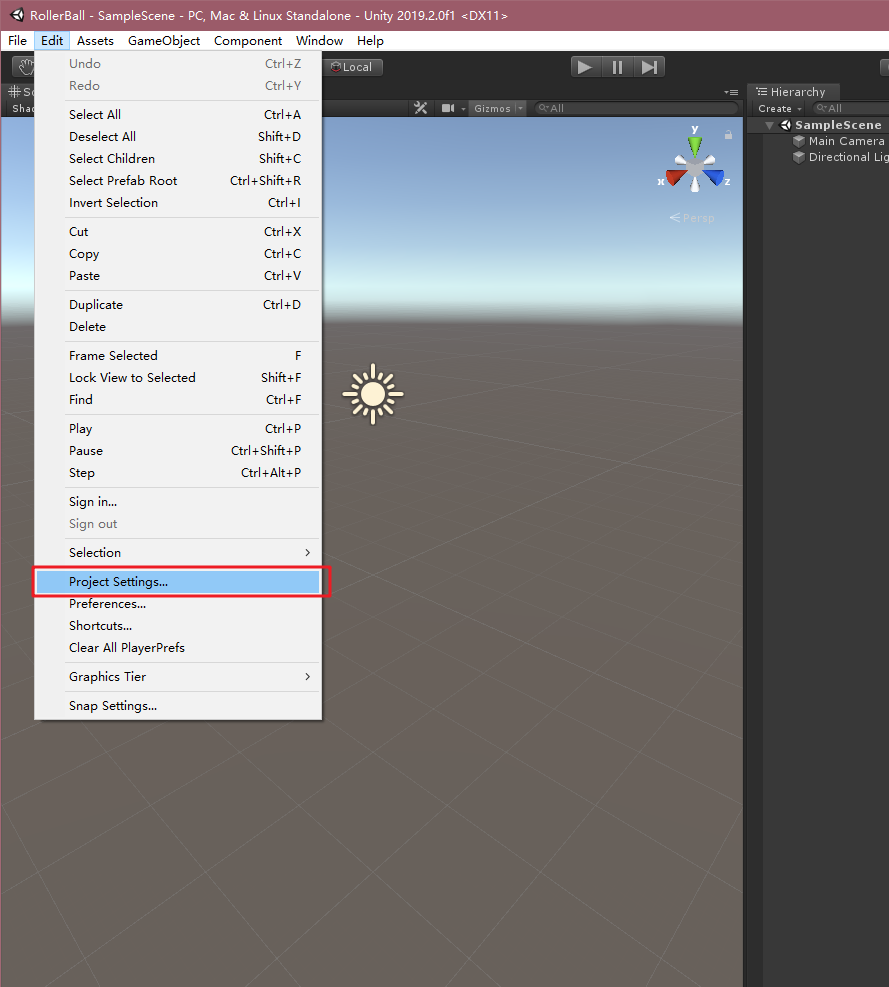Viewport: 889px width, 987px height.
Task: Expand the Selection submenu
Action: (x=178, y=553)
